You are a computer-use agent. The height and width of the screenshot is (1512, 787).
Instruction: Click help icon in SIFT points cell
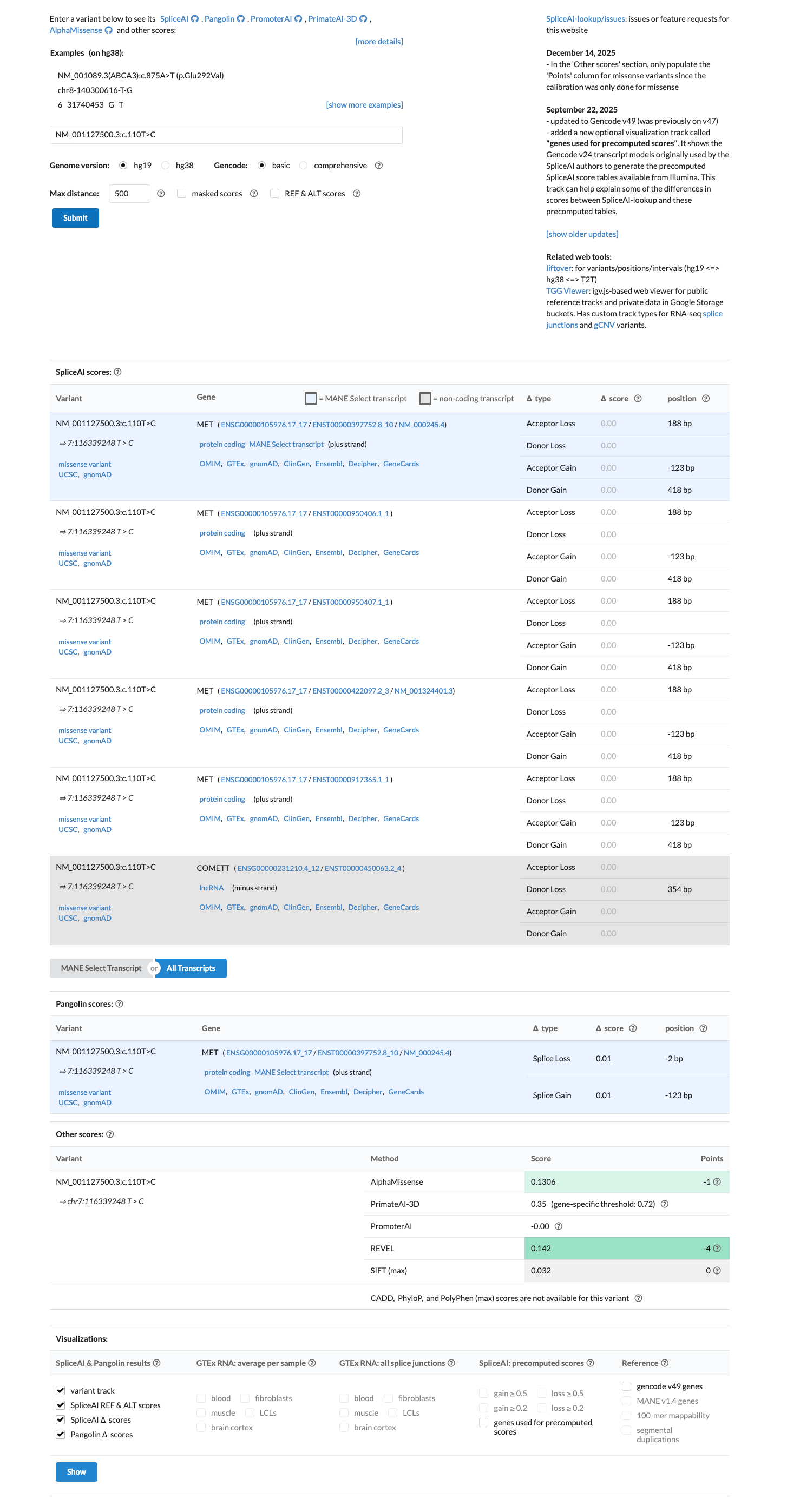pos(717,1271)
